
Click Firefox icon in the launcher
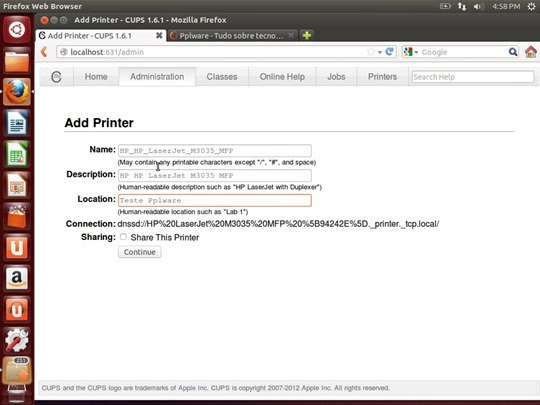[x=17, y=92]
